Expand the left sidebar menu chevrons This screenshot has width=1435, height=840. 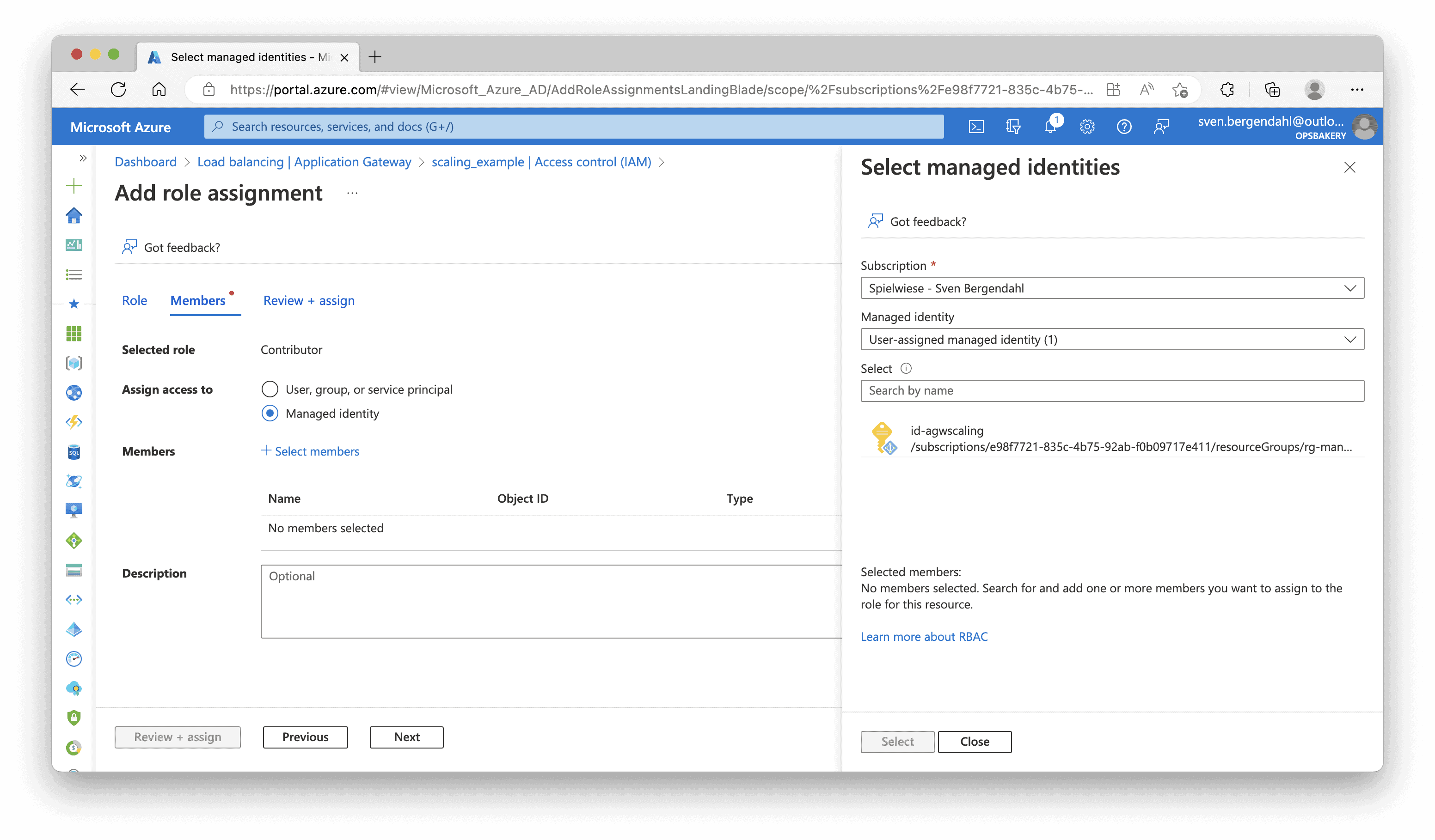tap(83, 158)
